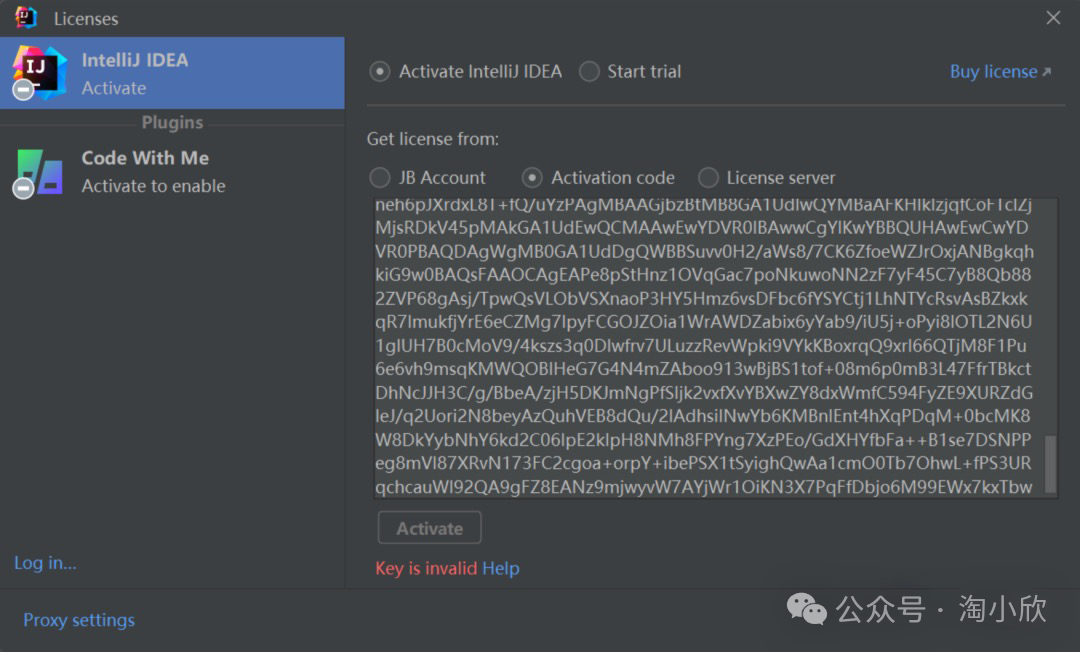Click the minus badge on IntelliJ IDEA icon
Viewport: 1080px width, 652px height.
[23, 90]
